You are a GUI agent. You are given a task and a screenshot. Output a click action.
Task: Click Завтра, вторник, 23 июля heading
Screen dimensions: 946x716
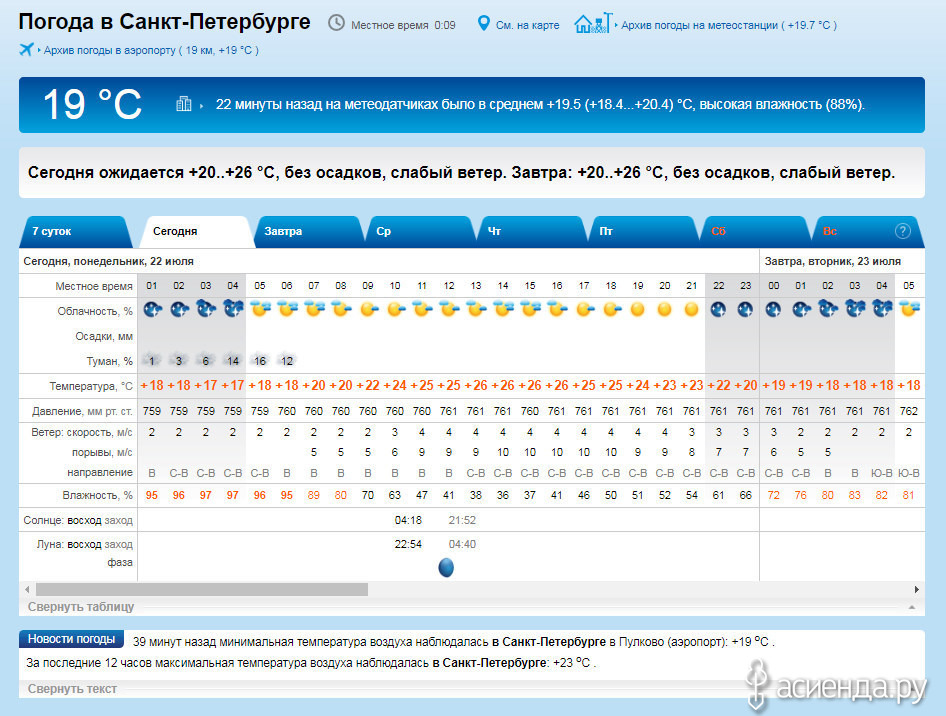click(x=833, y=261)
